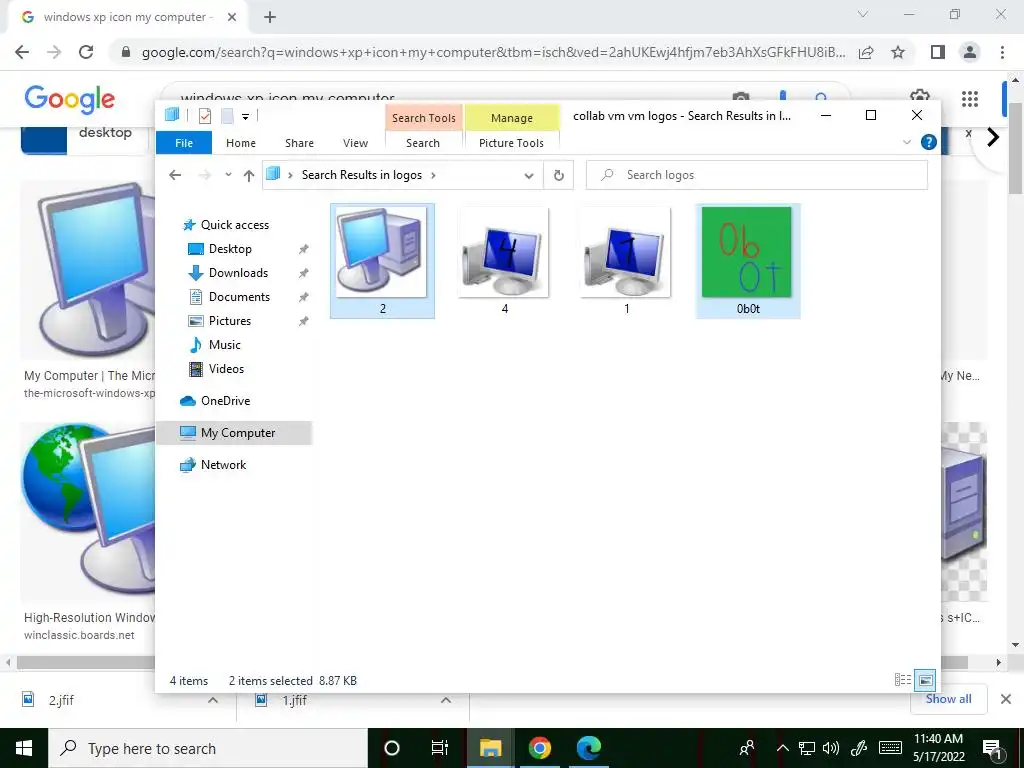Open Microsoft Edge from the taskbar
The width and height of the screenshot is (1024, 768).
588,748
